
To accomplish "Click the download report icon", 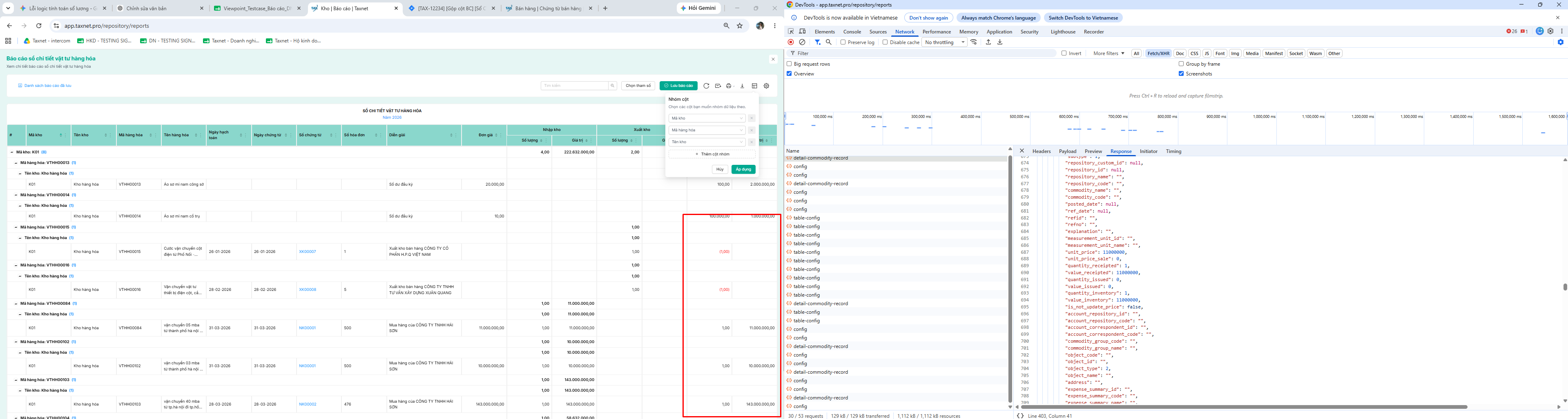I will pos(742,86).
